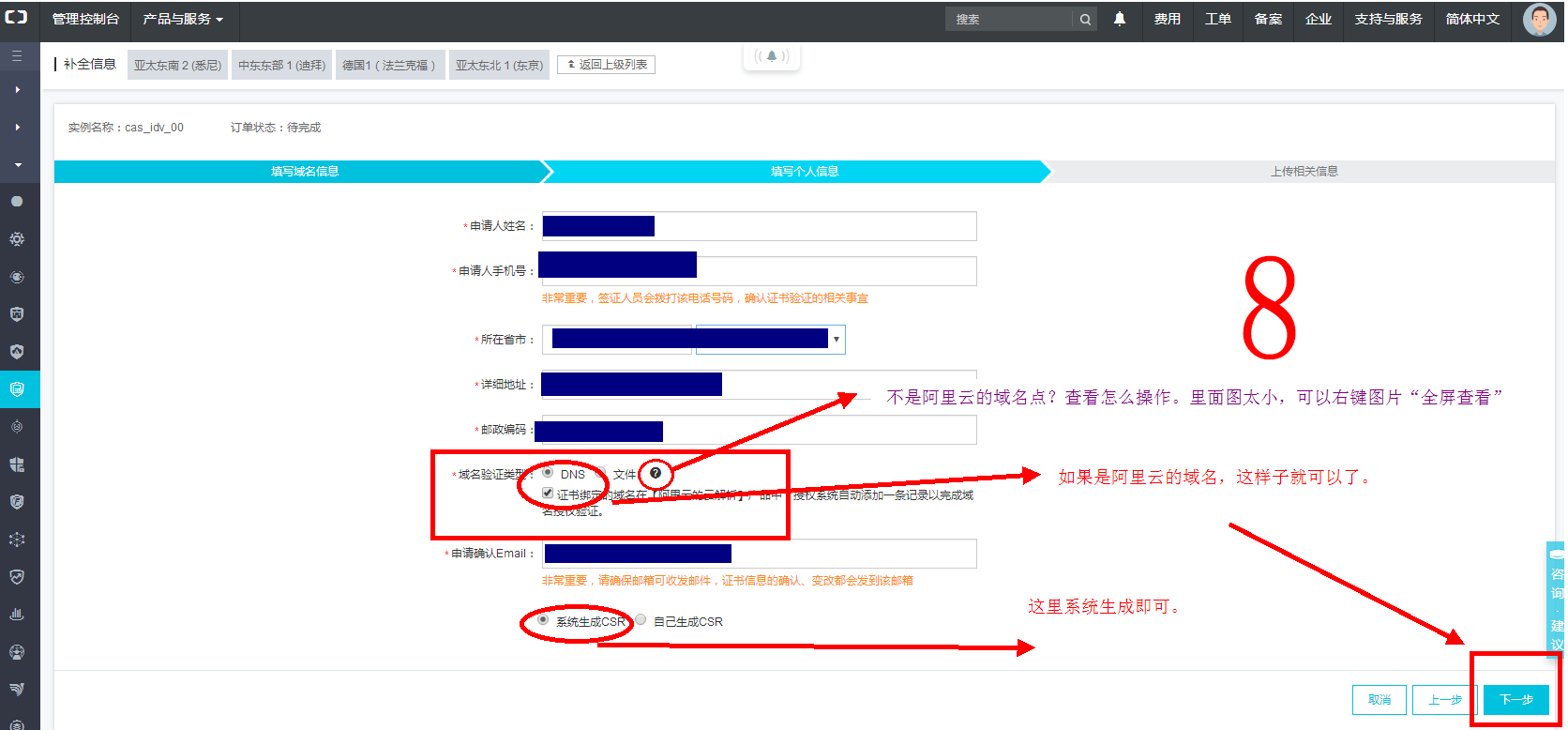Click the Aliyun logo in top-left corner

pos(17,18)
